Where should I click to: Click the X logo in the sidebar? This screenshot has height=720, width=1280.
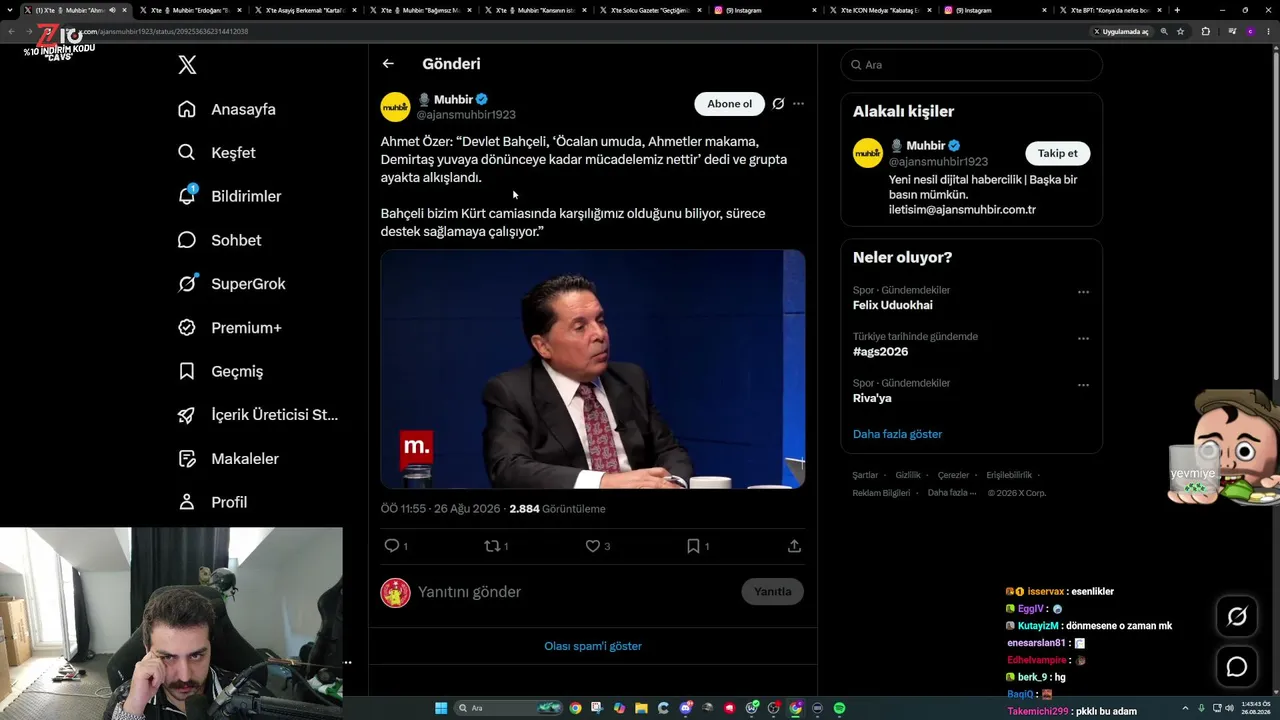187,65
